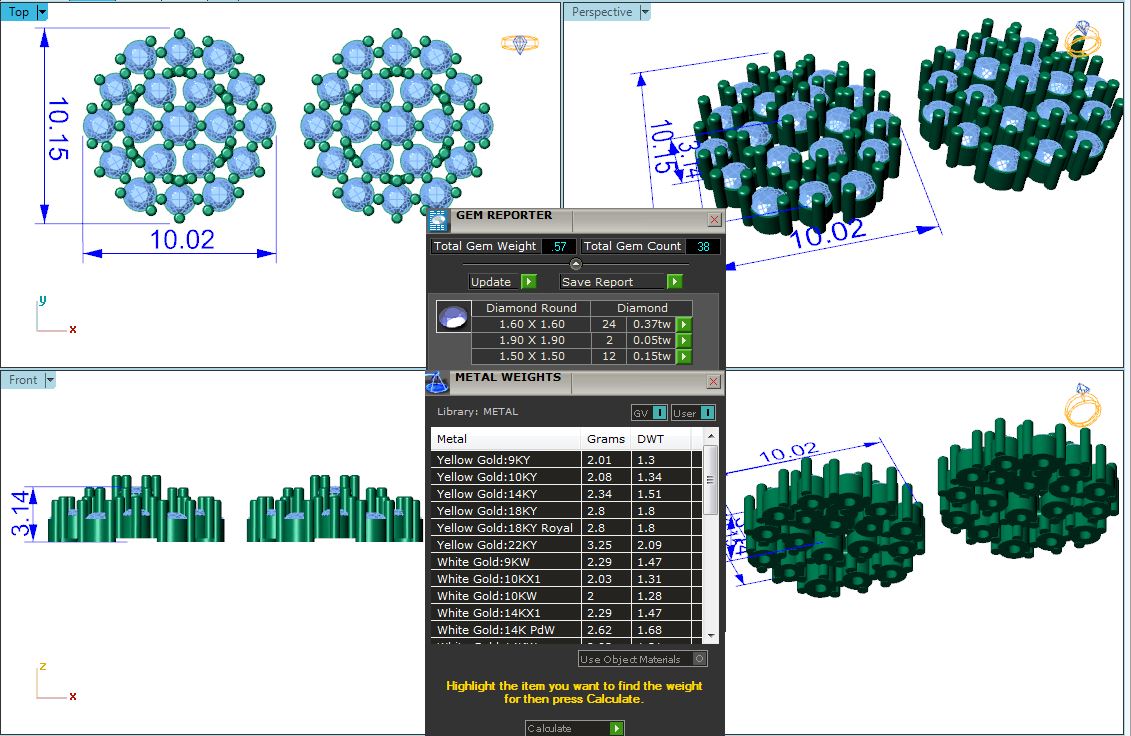Click the green arrow beside the 1.50 X 1.50 row
Screen dimensions: 1131x736
click(x=684, y=356)
